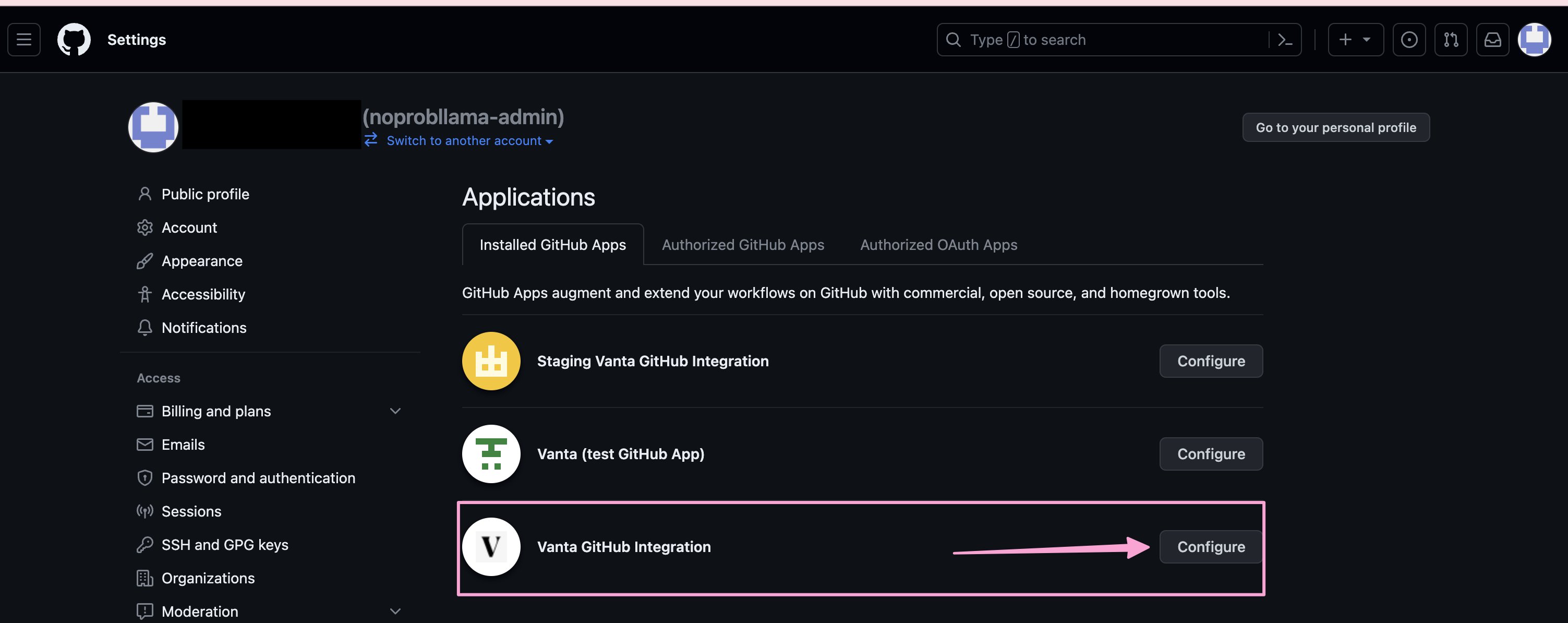1568x623 pixels.
Task: Switch to Authorized OAuth Apps tab
Action: pos(938,244)
